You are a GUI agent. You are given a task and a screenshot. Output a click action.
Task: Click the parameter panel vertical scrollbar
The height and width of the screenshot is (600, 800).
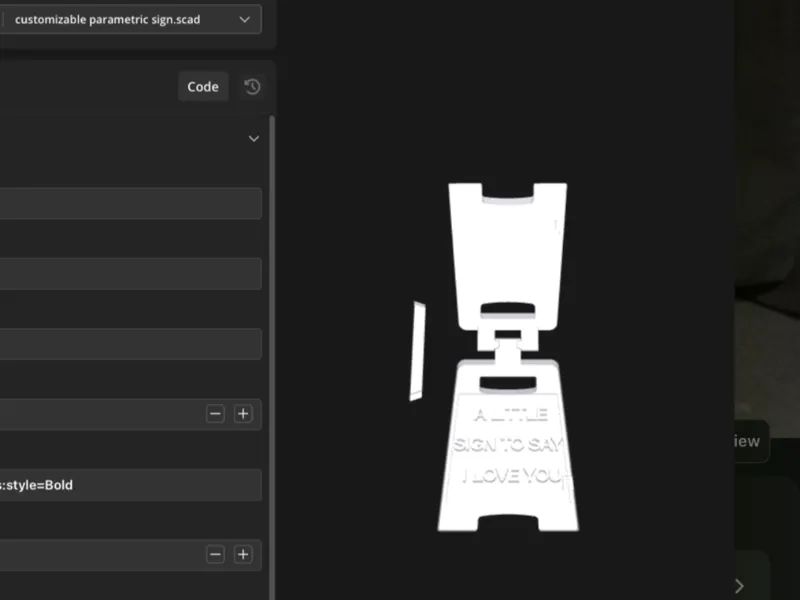pyautogui.click(x=272, y=357)
